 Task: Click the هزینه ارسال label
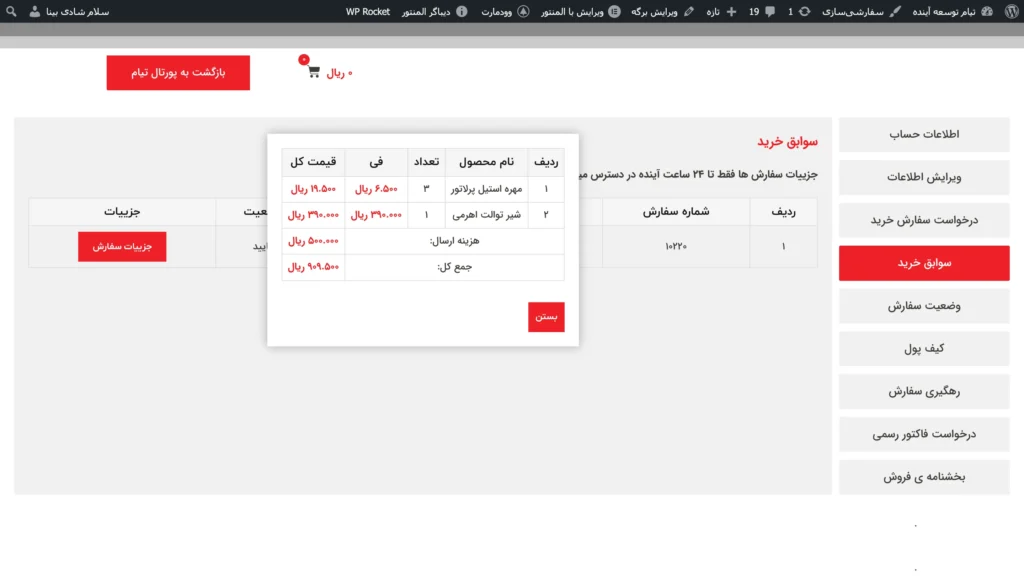point(455,241)
